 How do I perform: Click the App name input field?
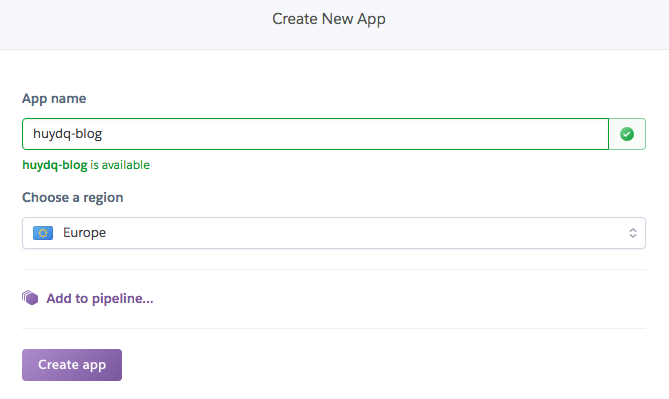click(315, 134)
